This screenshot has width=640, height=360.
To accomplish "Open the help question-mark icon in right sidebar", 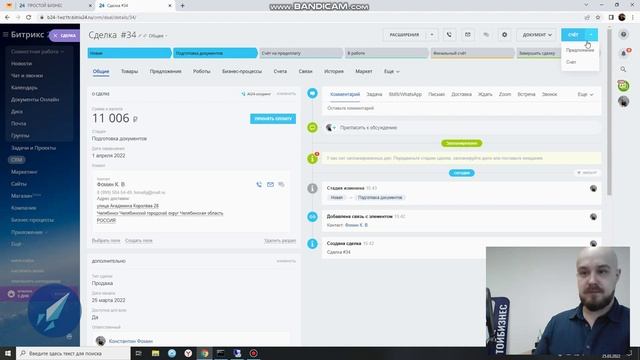I will [623, 35].
